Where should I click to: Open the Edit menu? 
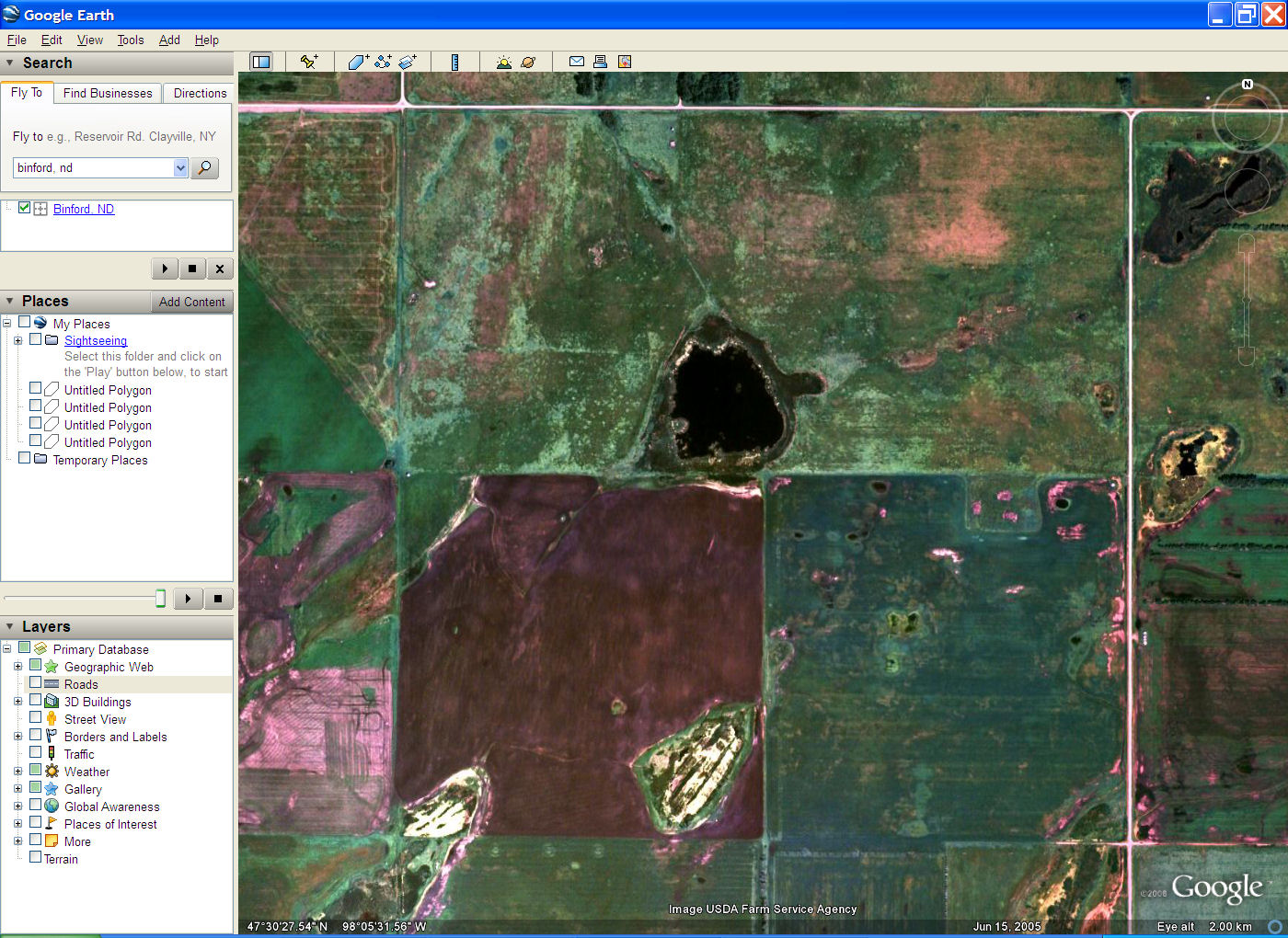click(52, 40)
